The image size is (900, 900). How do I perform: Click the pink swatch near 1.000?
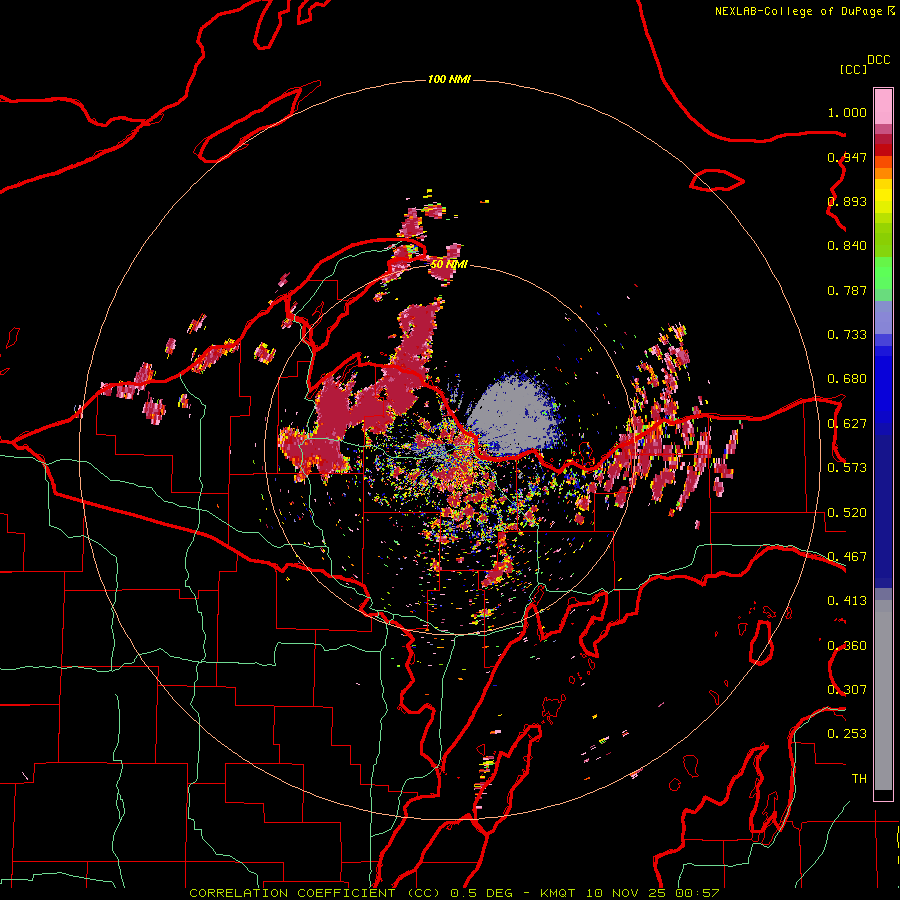[x=883, y=107]
